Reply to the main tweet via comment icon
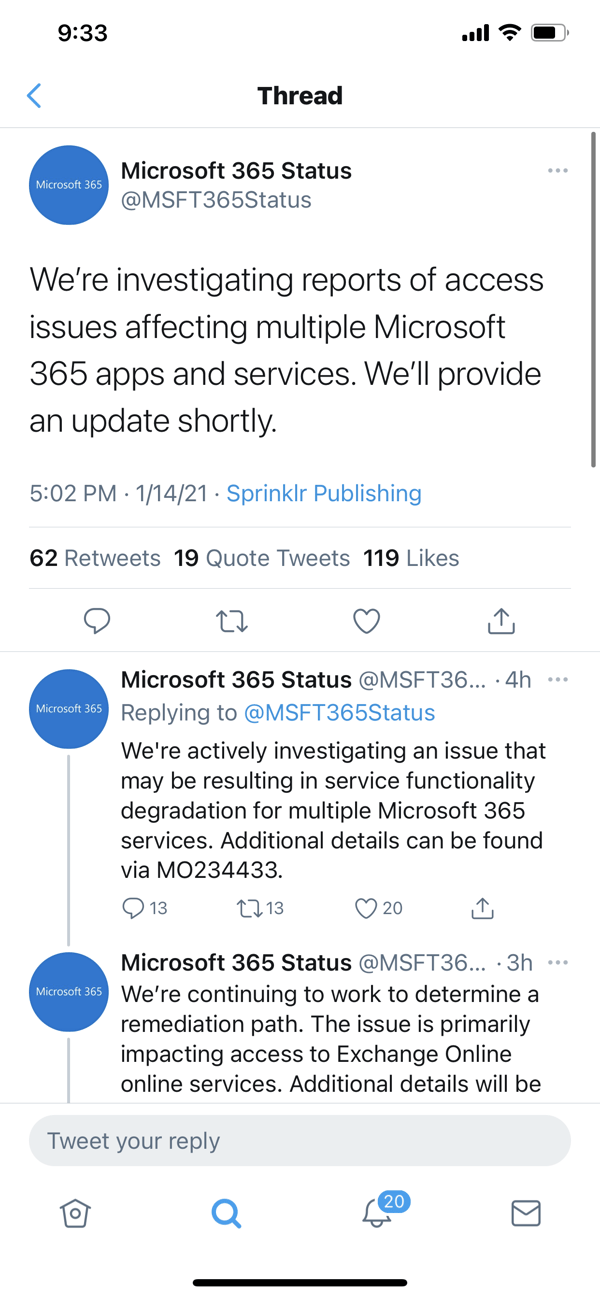 click(97, 621)
